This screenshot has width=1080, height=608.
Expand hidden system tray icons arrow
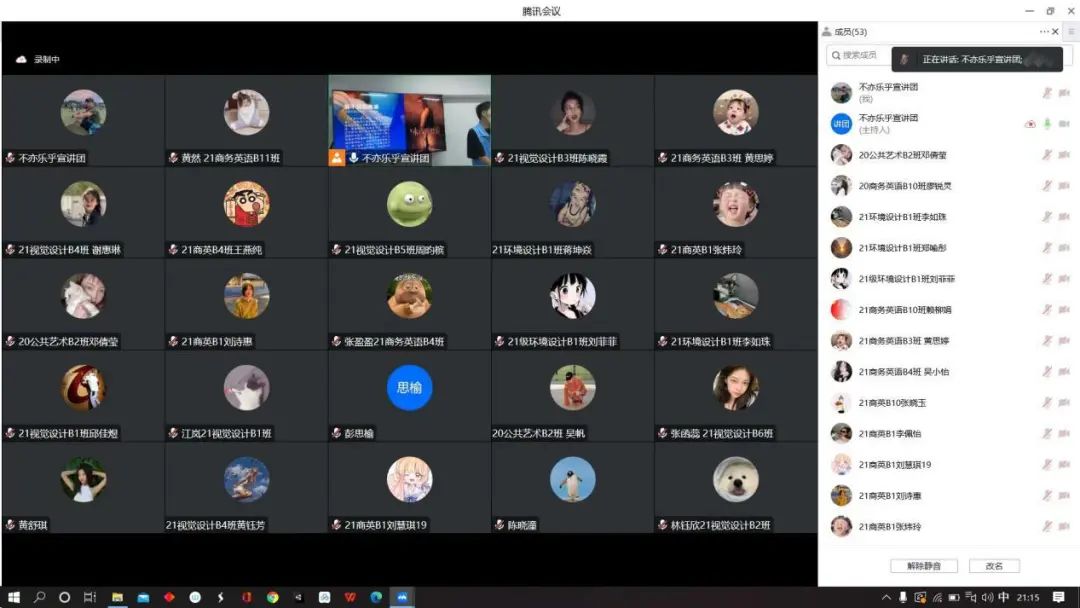click(x=885, y=597)
